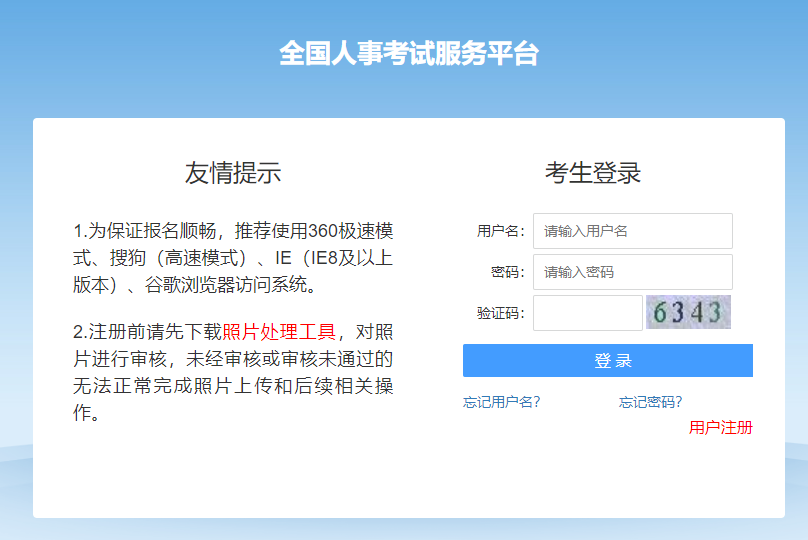Focus the 密码 password input field

632,272
